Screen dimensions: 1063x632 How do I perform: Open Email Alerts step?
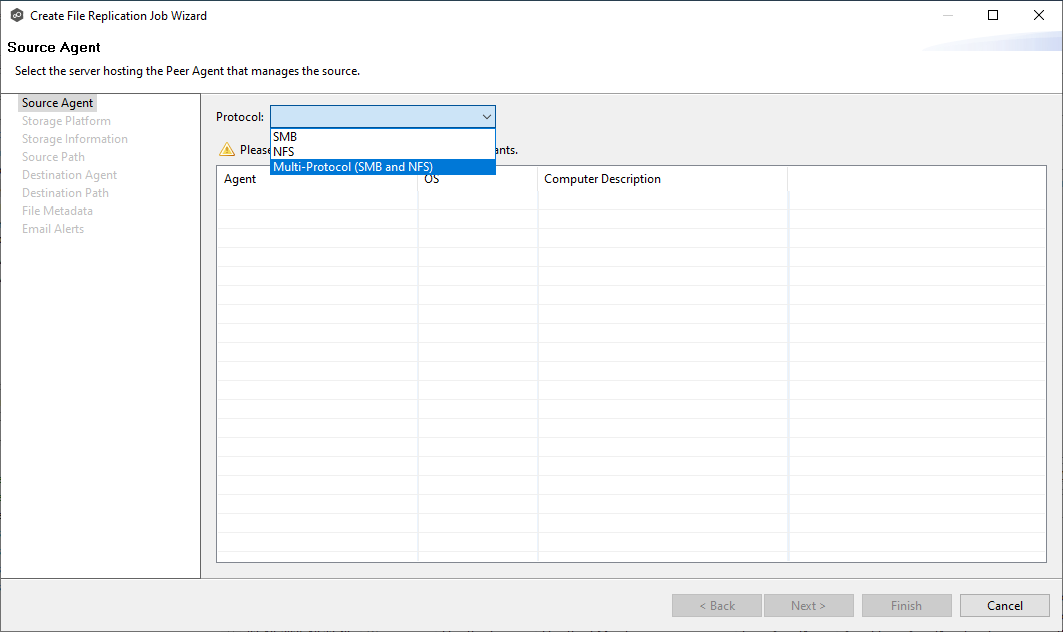click(x=53, y=229)
